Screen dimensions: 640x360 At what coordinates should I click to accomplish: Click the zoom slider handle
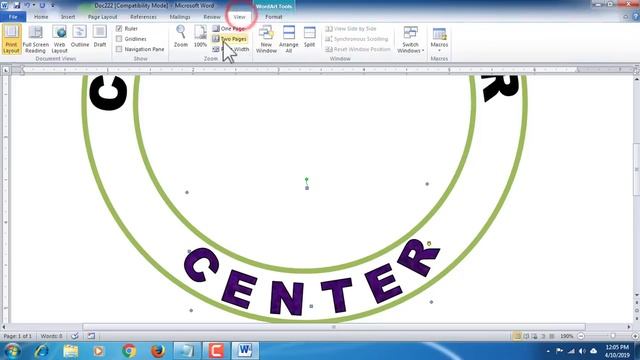613,336
